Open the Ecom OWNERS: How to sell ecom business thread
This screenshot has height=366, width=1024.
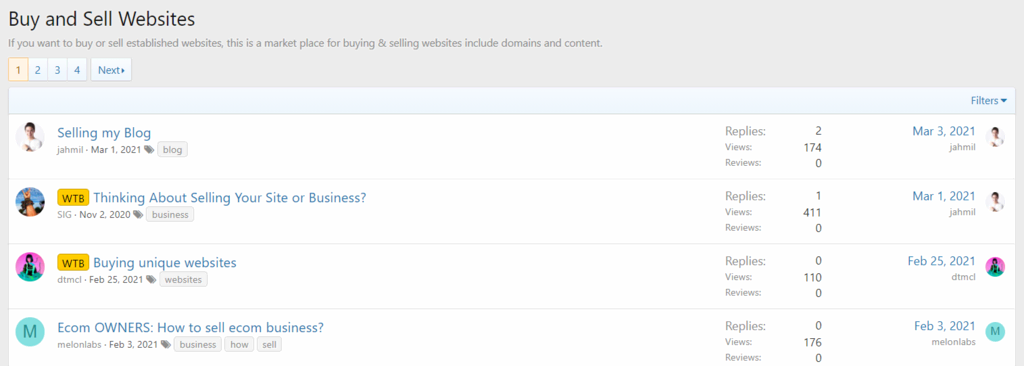pyautogui.click(x=191, y=328)
